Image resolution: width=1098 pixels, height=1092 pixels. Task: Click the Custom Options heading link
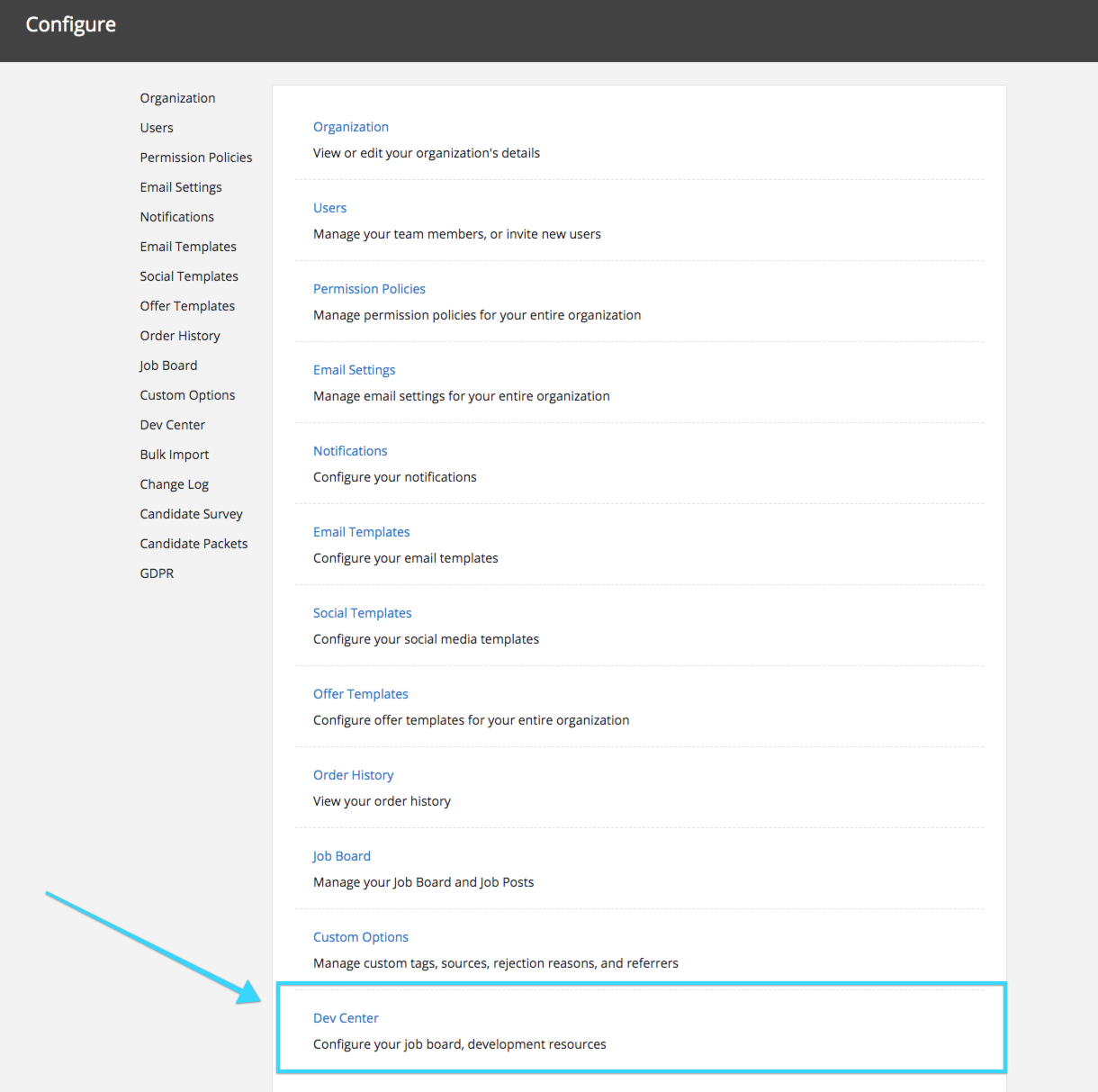[x=361, y=937]
